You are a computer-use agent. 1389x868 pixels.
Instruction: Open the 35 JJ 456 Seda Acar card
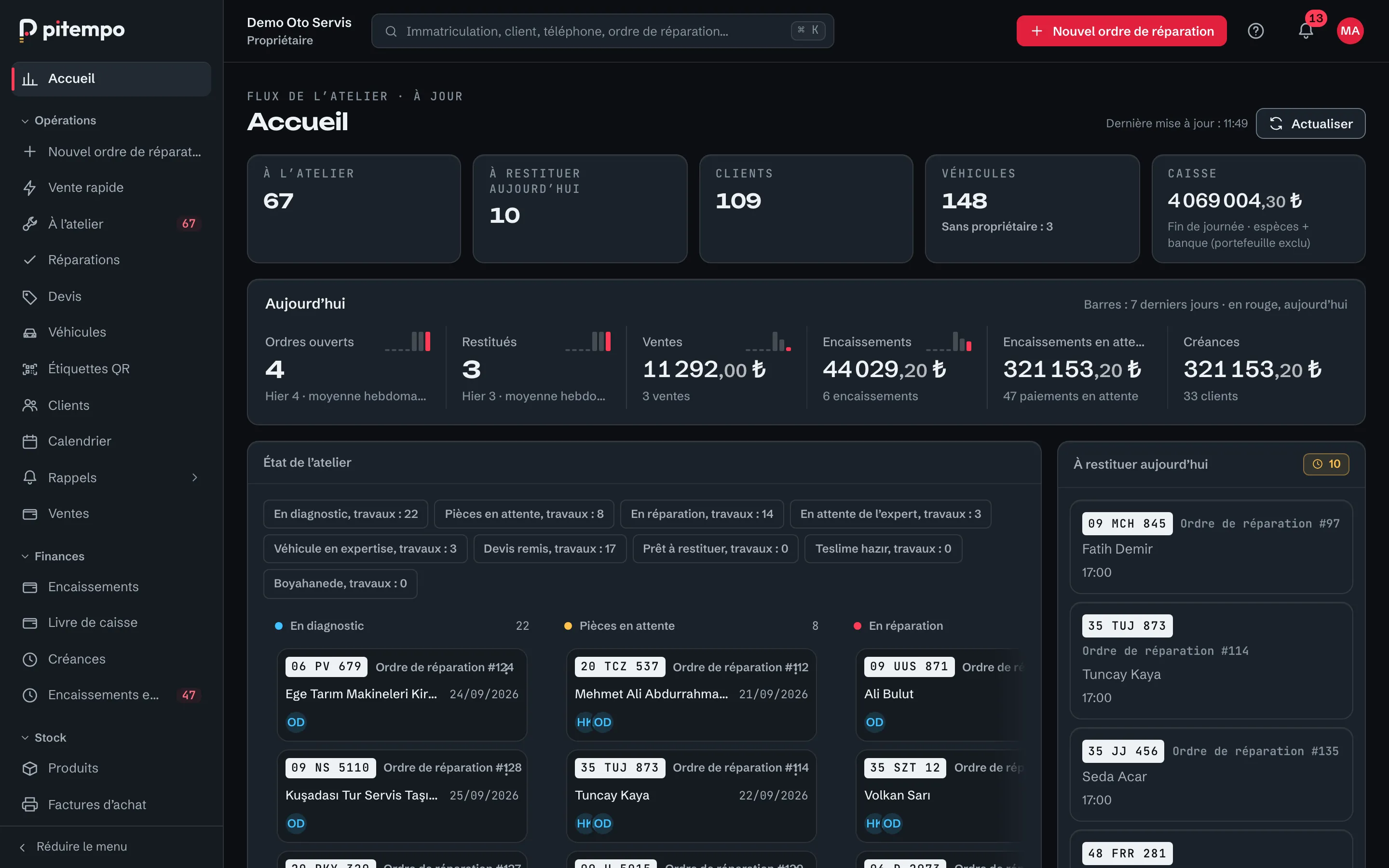1211,774
